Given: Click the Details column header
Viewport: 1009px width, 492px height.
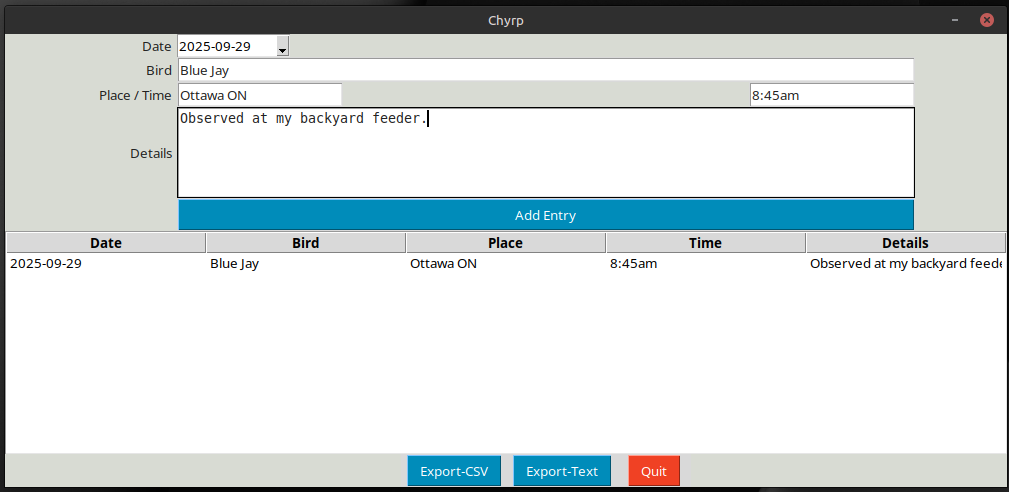Looking at the screenshot, I should coord(905,243).
